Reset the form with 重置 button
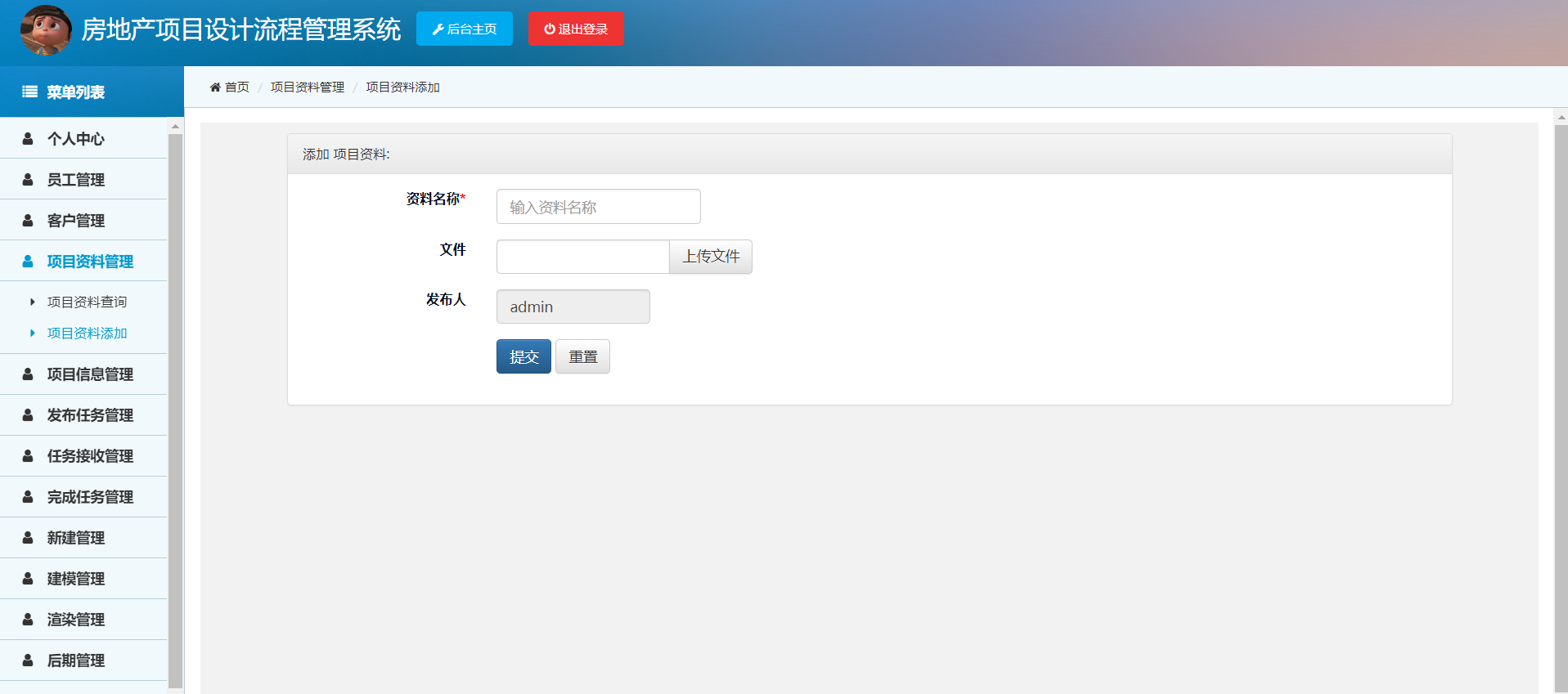Viewport: 1568px width, 694px height. tap(582, 356)
